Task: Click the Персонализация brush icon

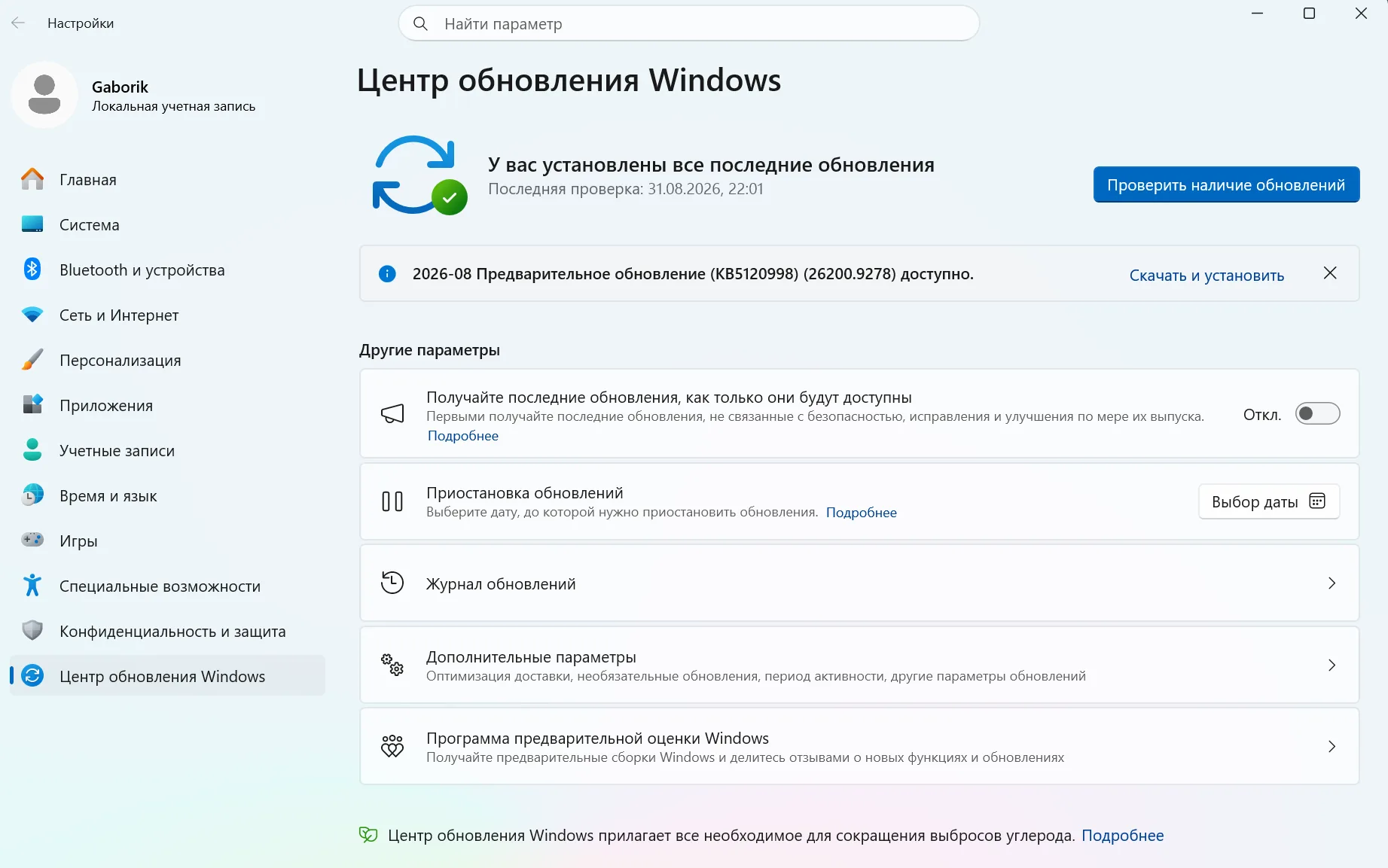Action: point(32,360)
